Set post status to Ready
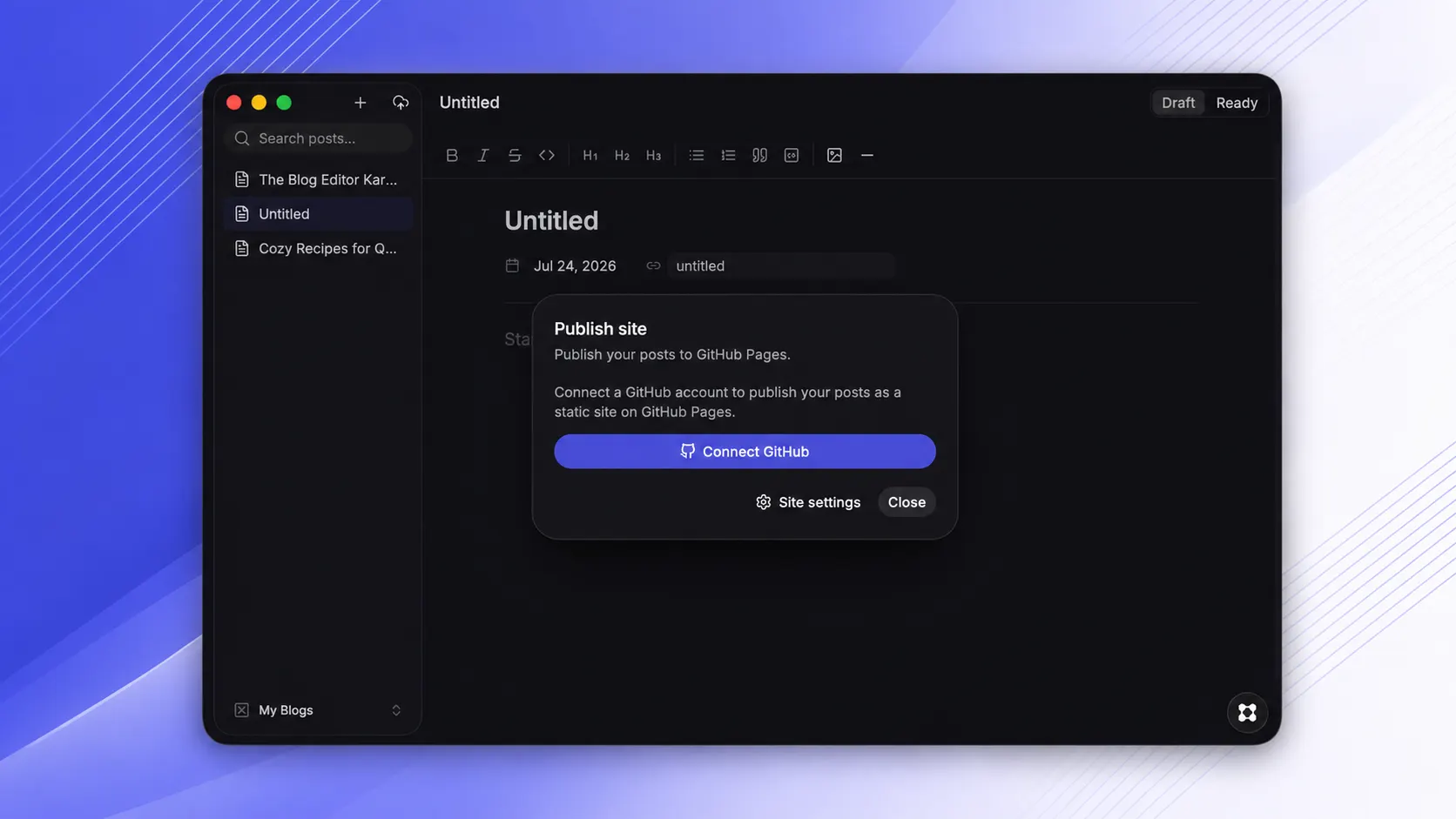The image size is (1456, 819). pos(1237,103)
